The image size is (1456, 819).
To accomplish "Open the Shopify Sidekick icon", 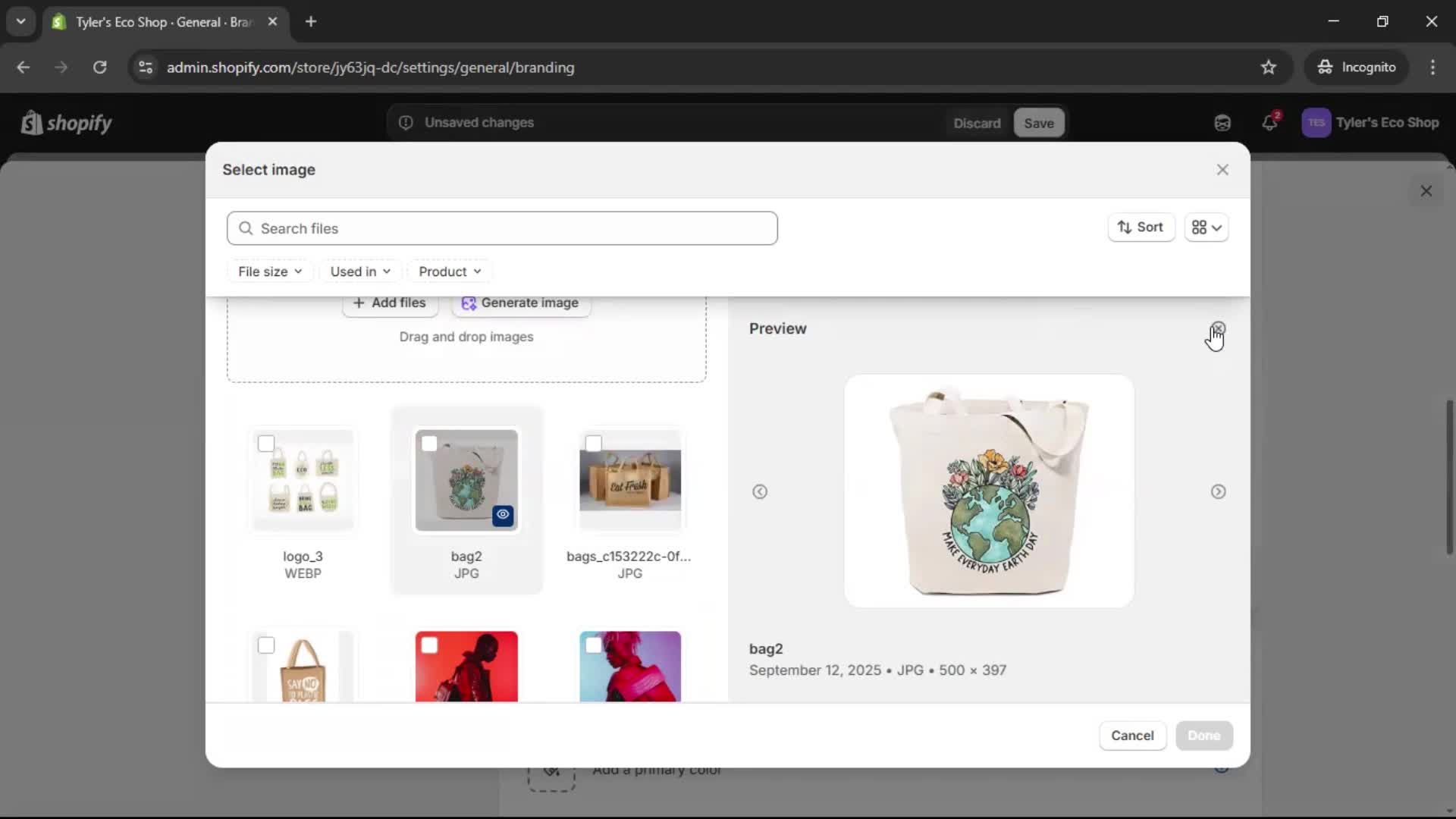I will (x=1222, y=123).
